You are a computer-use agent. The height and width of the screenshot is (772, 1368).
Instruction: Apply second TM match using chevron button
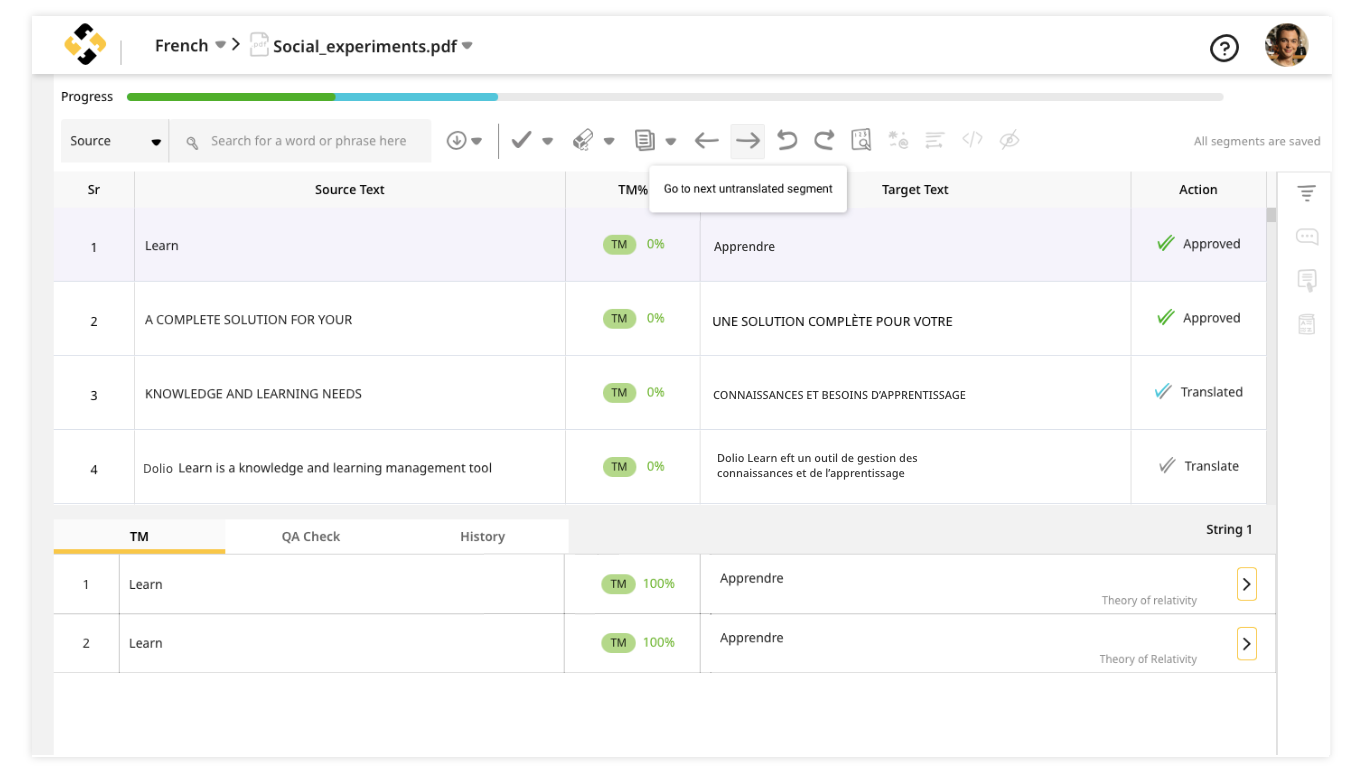pyautogui.click(x=1246, y=644)
